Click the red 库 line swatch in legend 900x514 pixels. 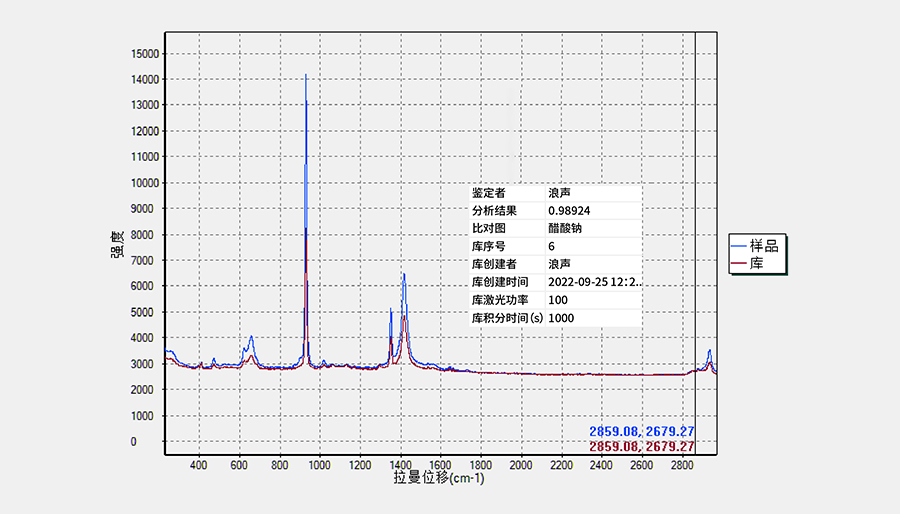(x=740, y=264)
